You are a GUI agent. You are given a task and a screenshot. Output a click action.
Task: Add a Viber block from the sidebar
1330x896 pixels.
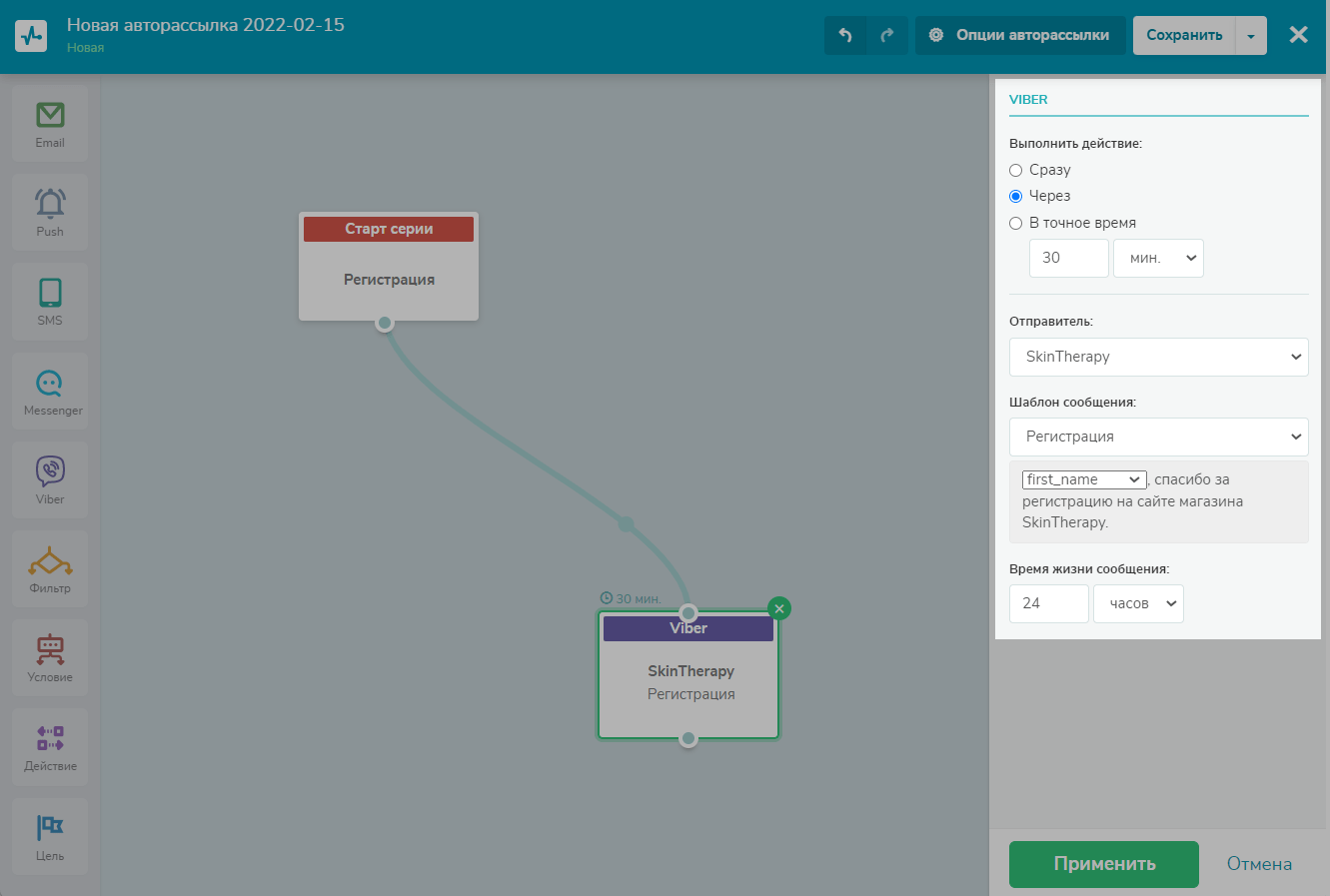[50, 480]
